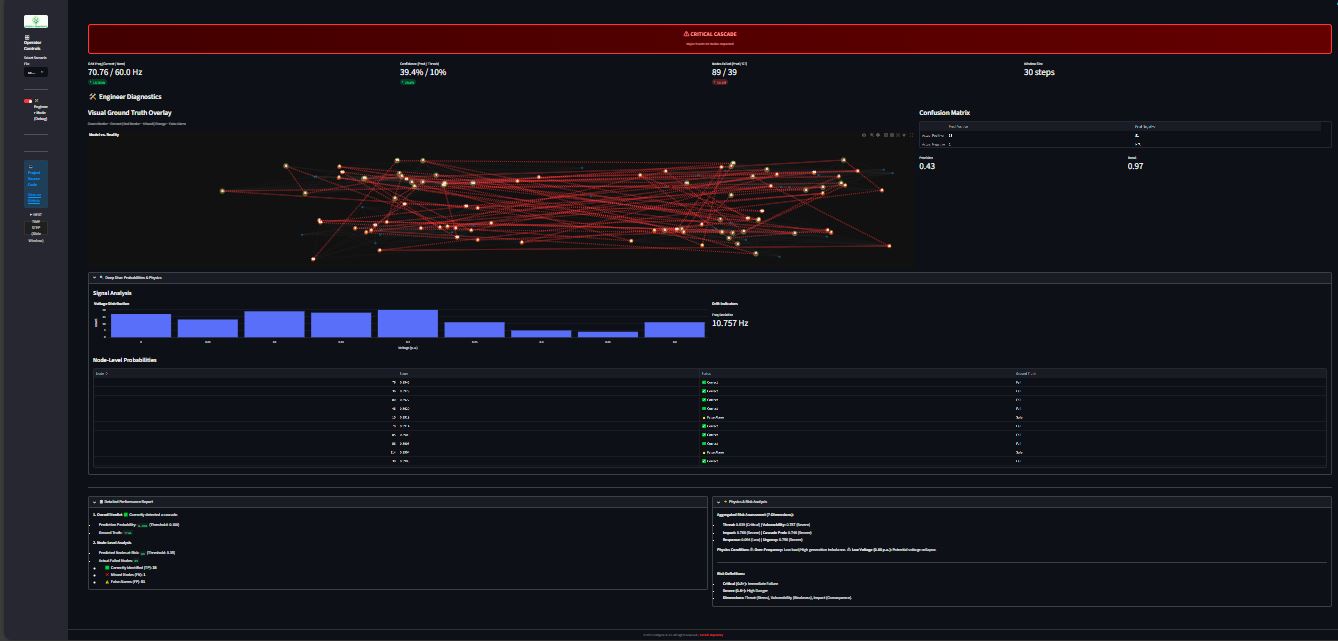
Task: Select the zoom tool on the overlay chart
Action: (x=872, y=136)
